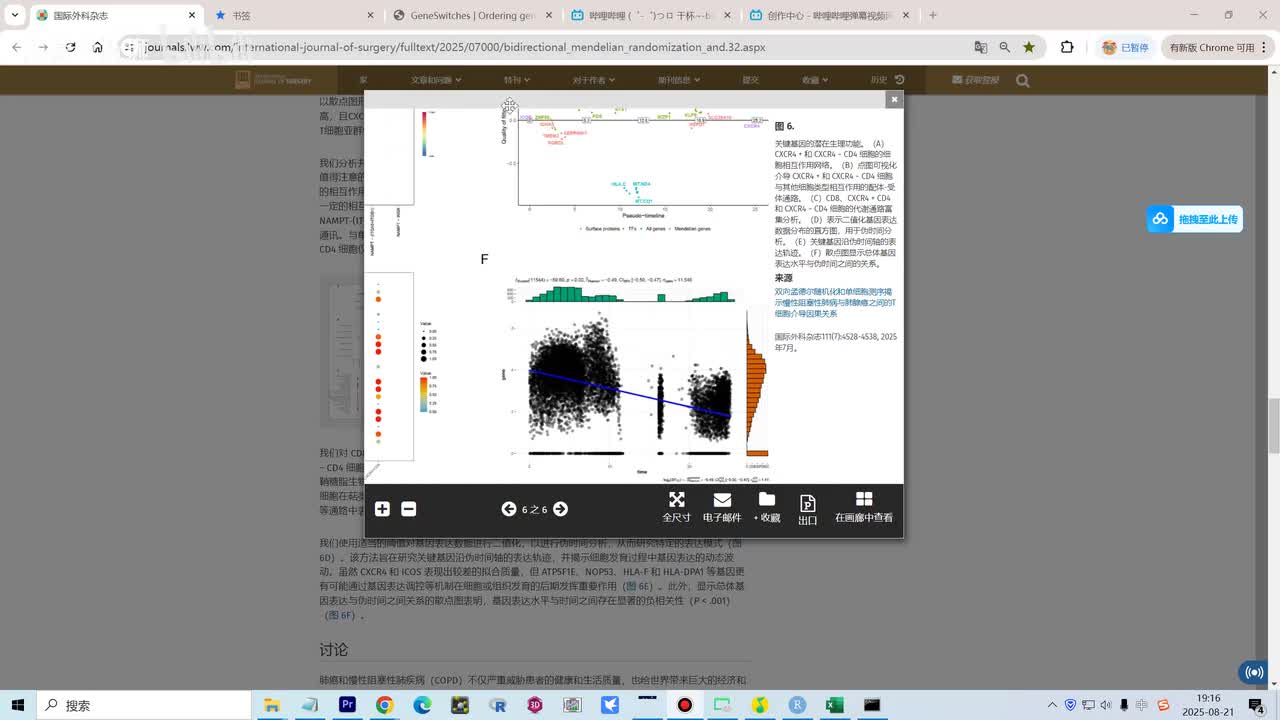This screenshot has width=1280, height=720.
Task: Open the 家 home menu item
Action: pos(364,80)
